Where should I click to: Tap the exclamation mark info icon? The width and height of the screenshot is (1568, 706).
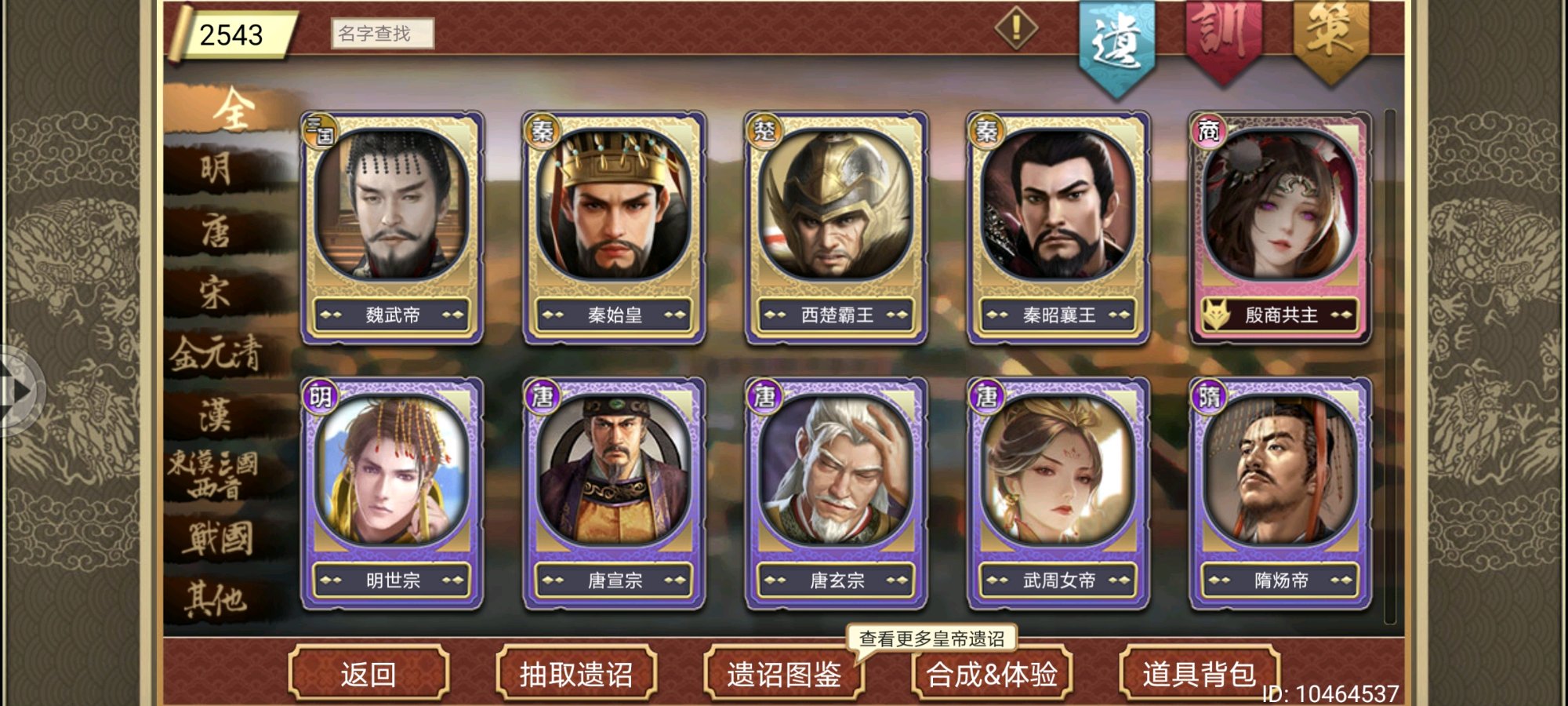[x=1016, y=28]
